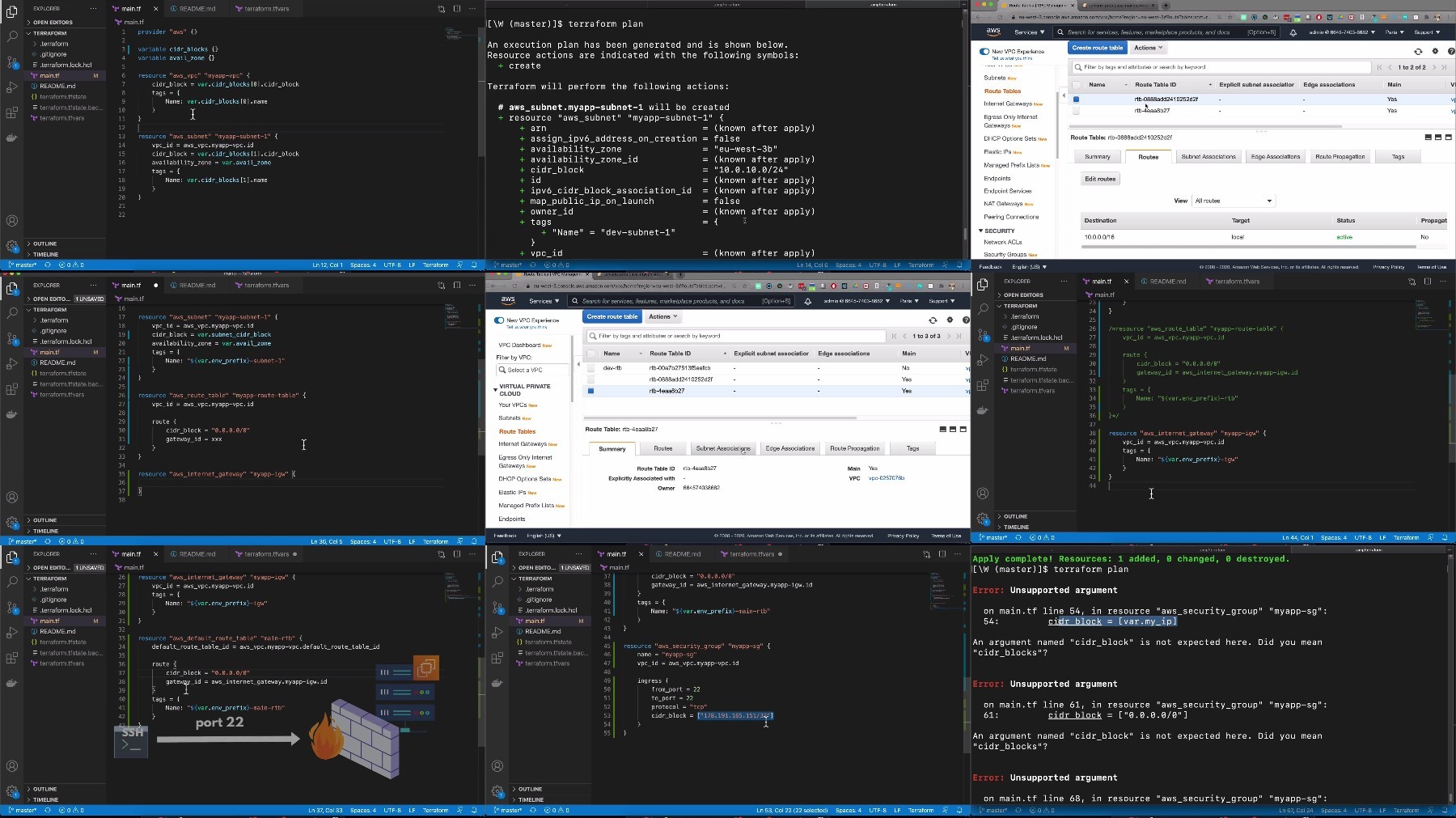Open Source Control in the Ln 12 VS Code window

(12, 61)
